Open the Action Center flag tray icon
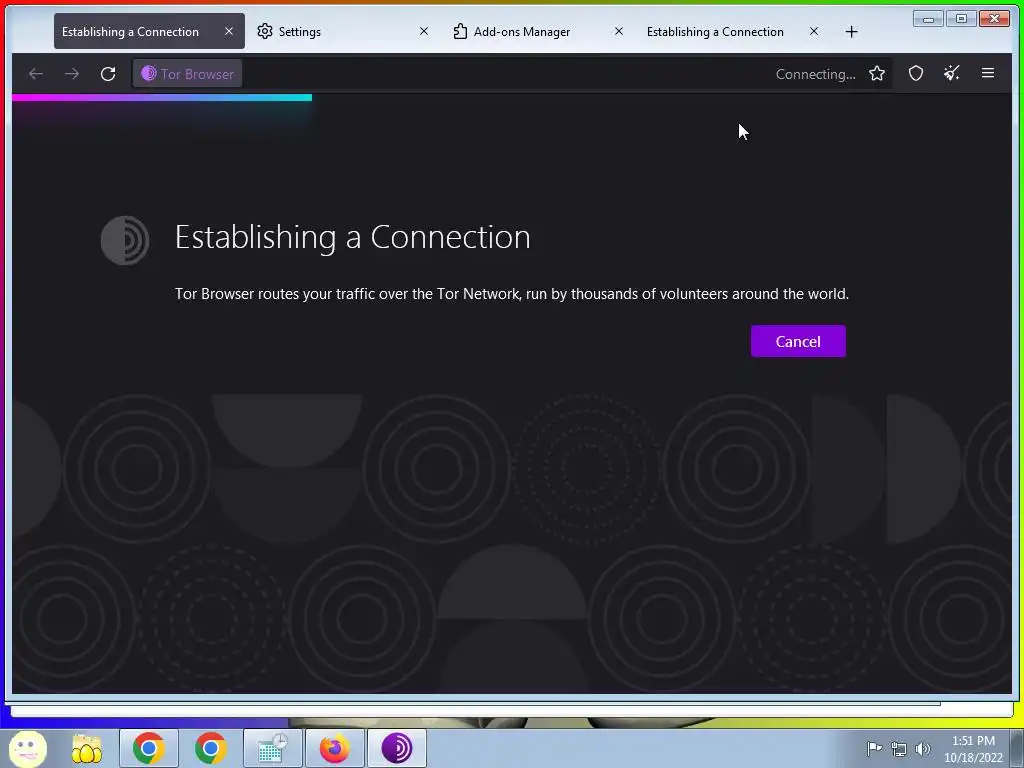This screenshot has width=1024, height=768. [874, 748]
